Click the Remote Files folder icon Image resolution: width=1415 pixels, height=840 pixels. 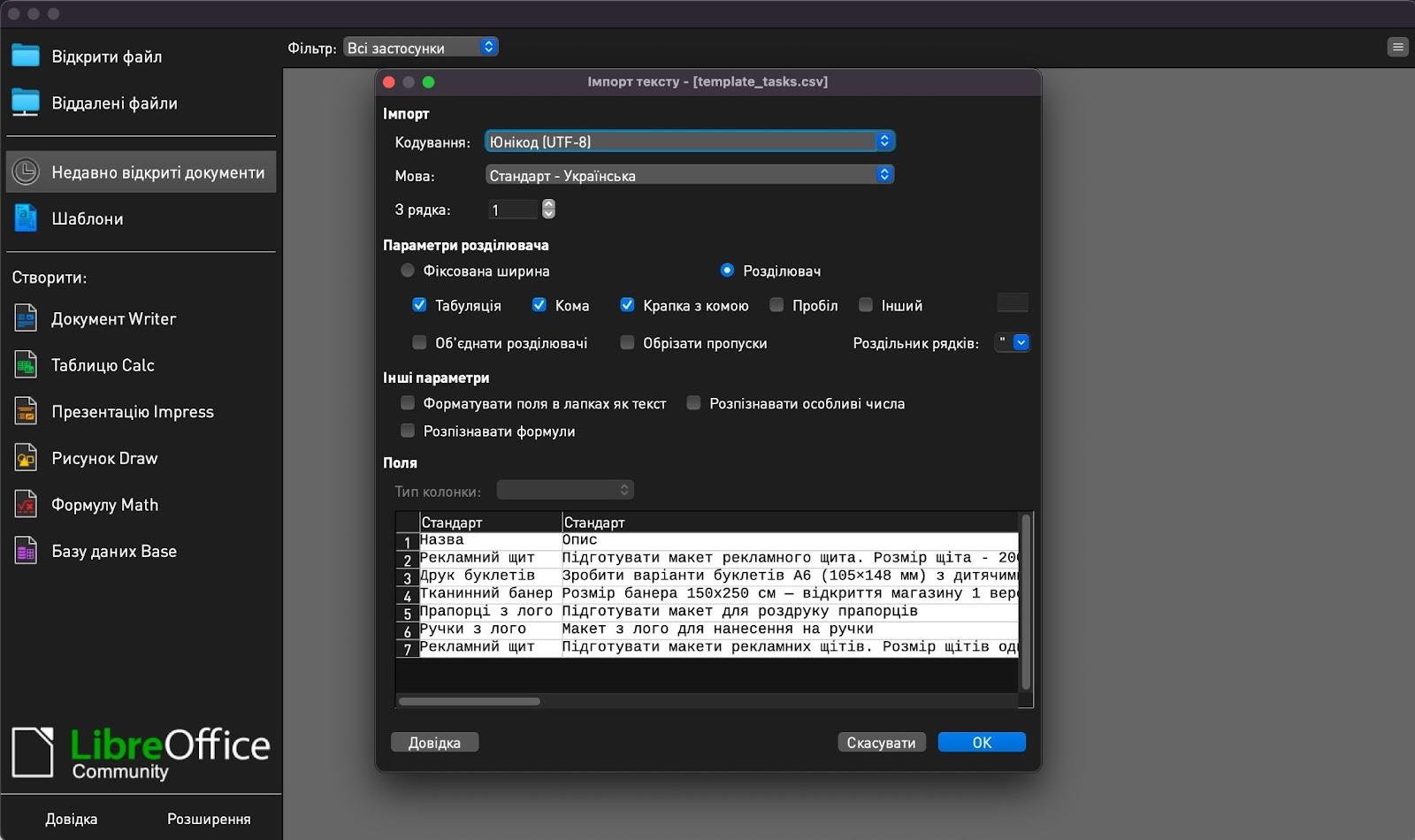click(26, 103)
